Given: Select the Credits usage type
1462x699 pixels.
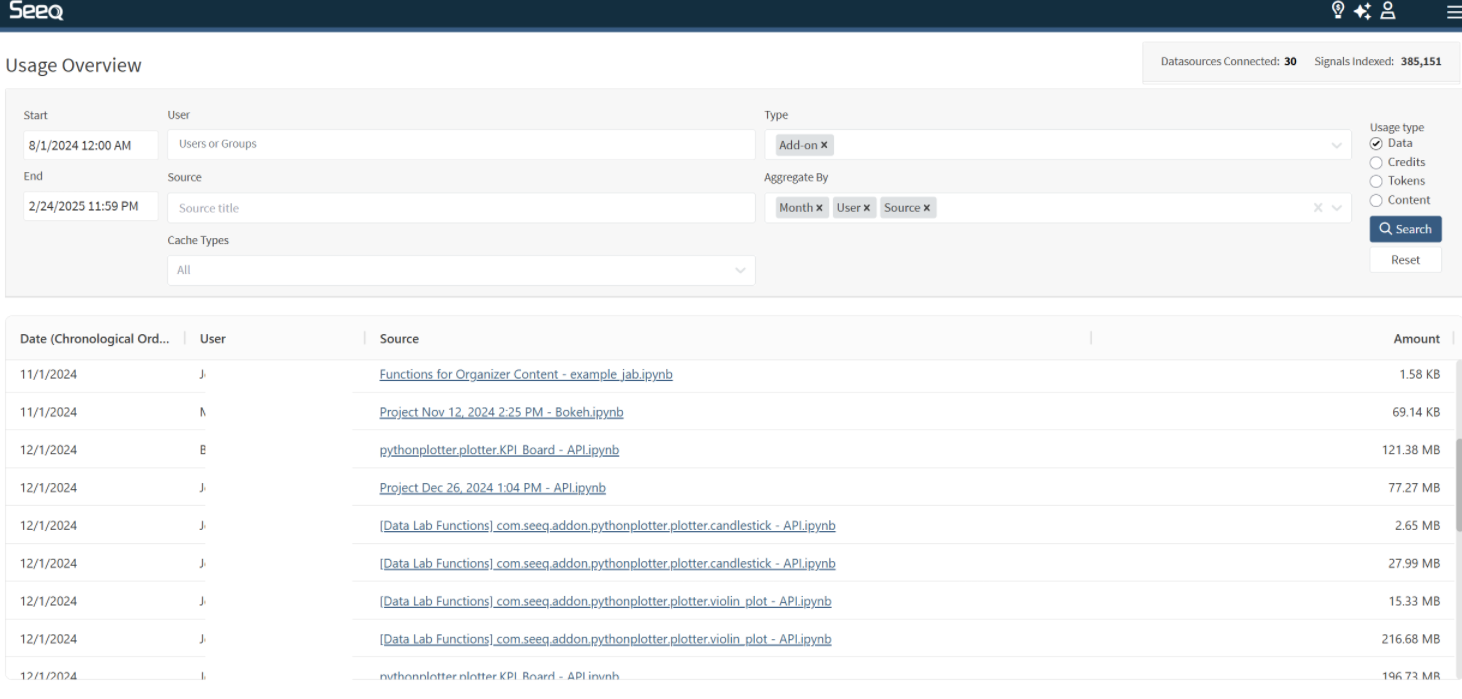Looking at the screenshot, I should click(1376, 162).
